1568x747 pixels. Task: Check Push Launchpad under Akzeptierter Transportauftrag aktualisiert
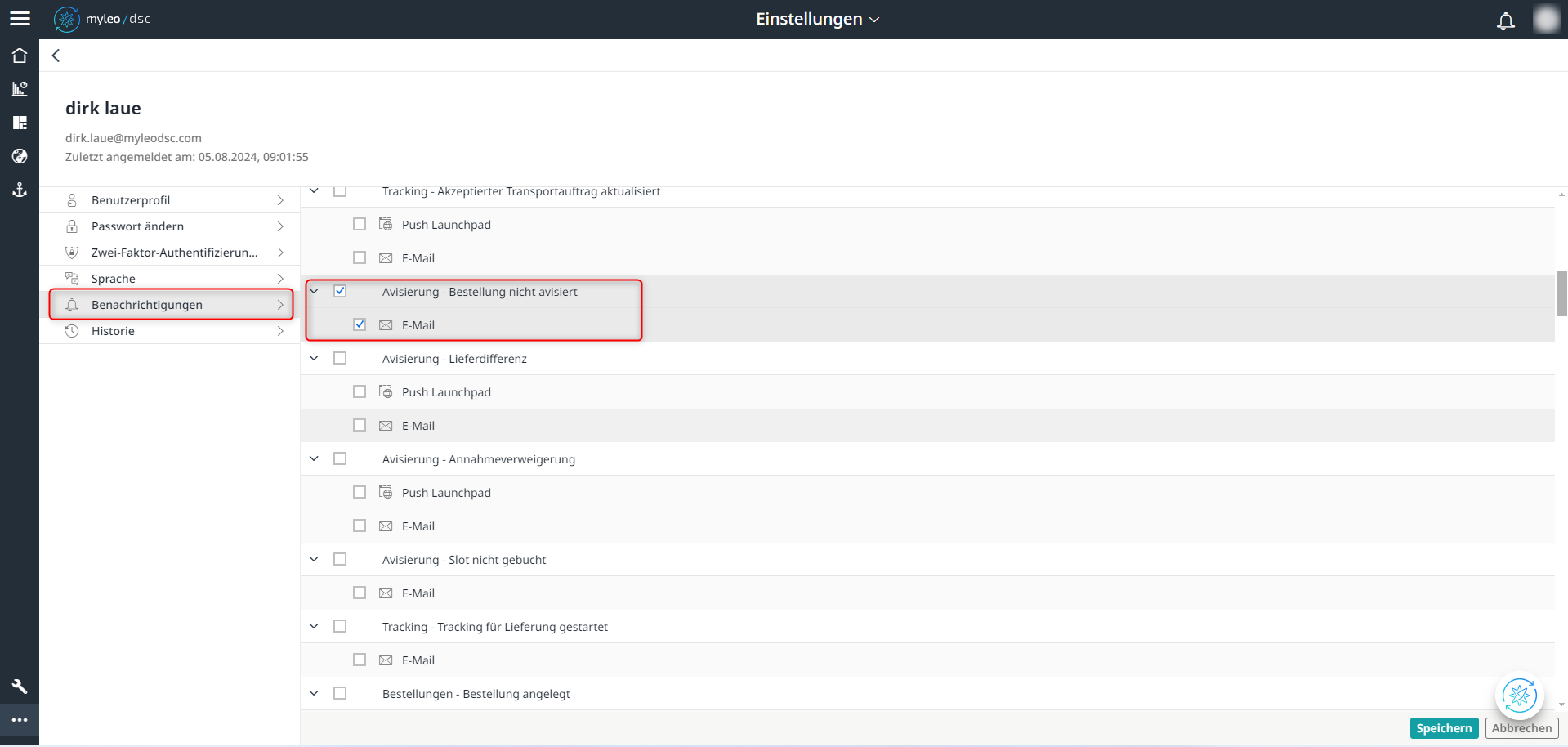tap(360, 224)
